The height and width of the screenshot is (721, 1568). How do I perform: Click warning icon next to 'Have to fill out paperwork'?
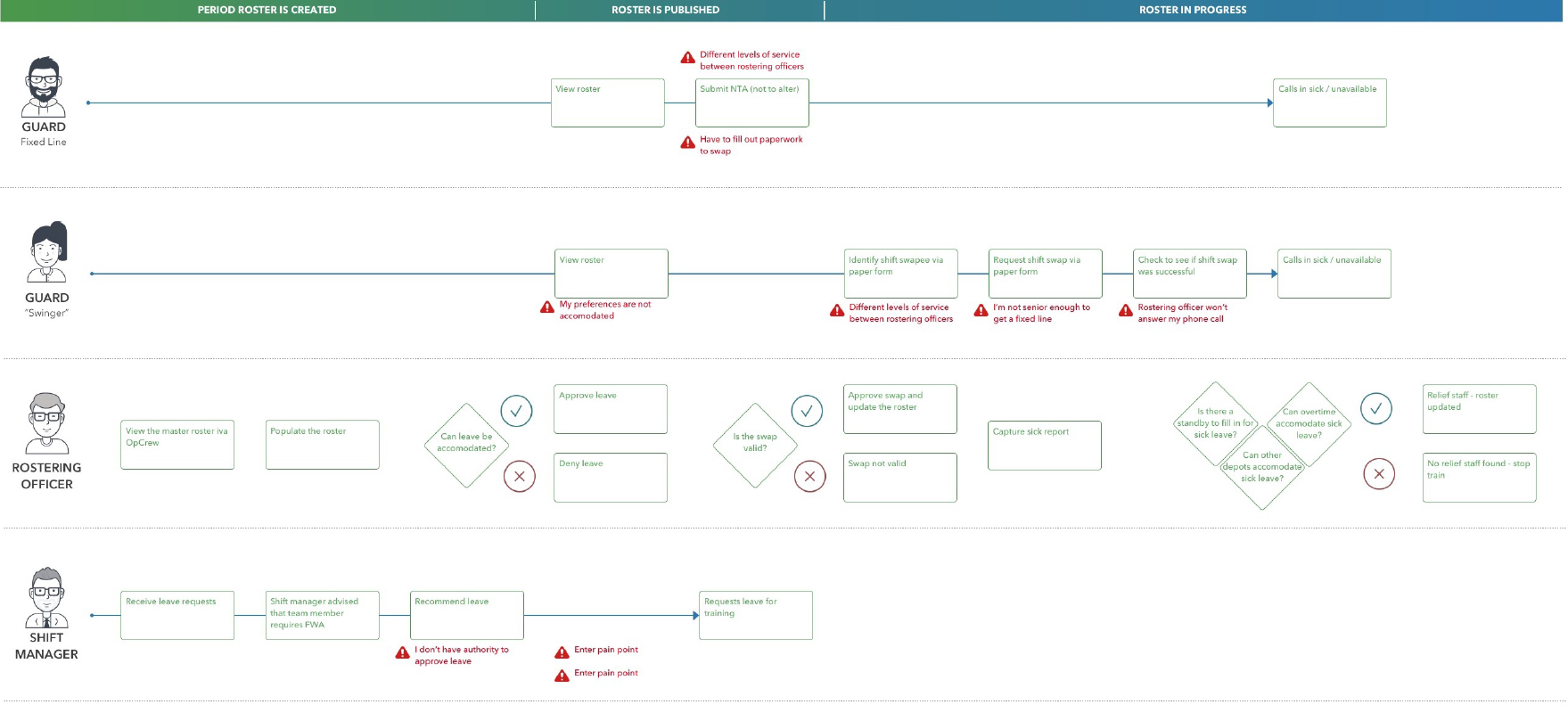click(x=687, y=143)
